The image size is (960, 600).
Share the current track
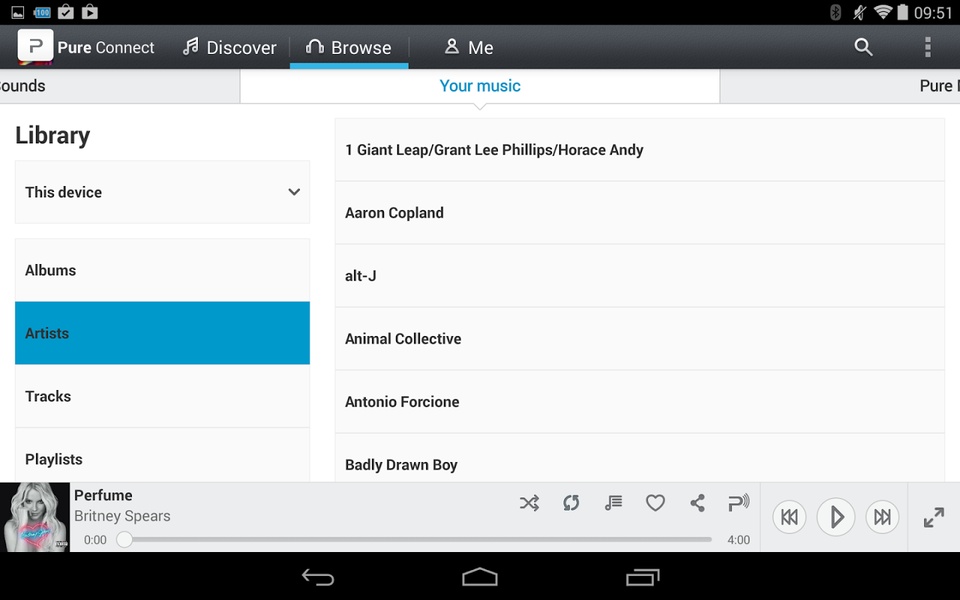pos(697,503)
